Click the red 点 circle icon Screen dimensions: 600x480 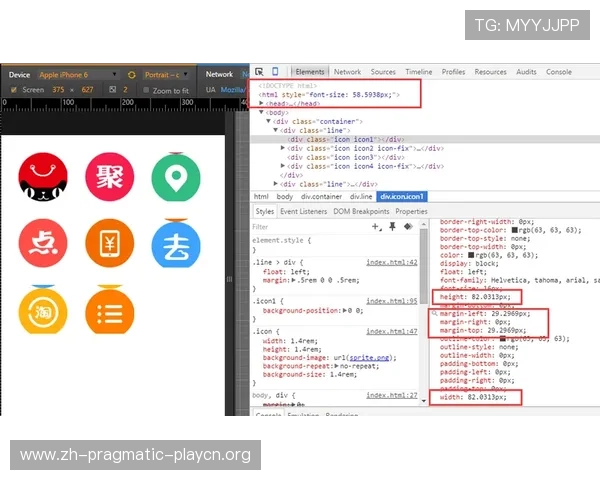(x=43, y=243)
